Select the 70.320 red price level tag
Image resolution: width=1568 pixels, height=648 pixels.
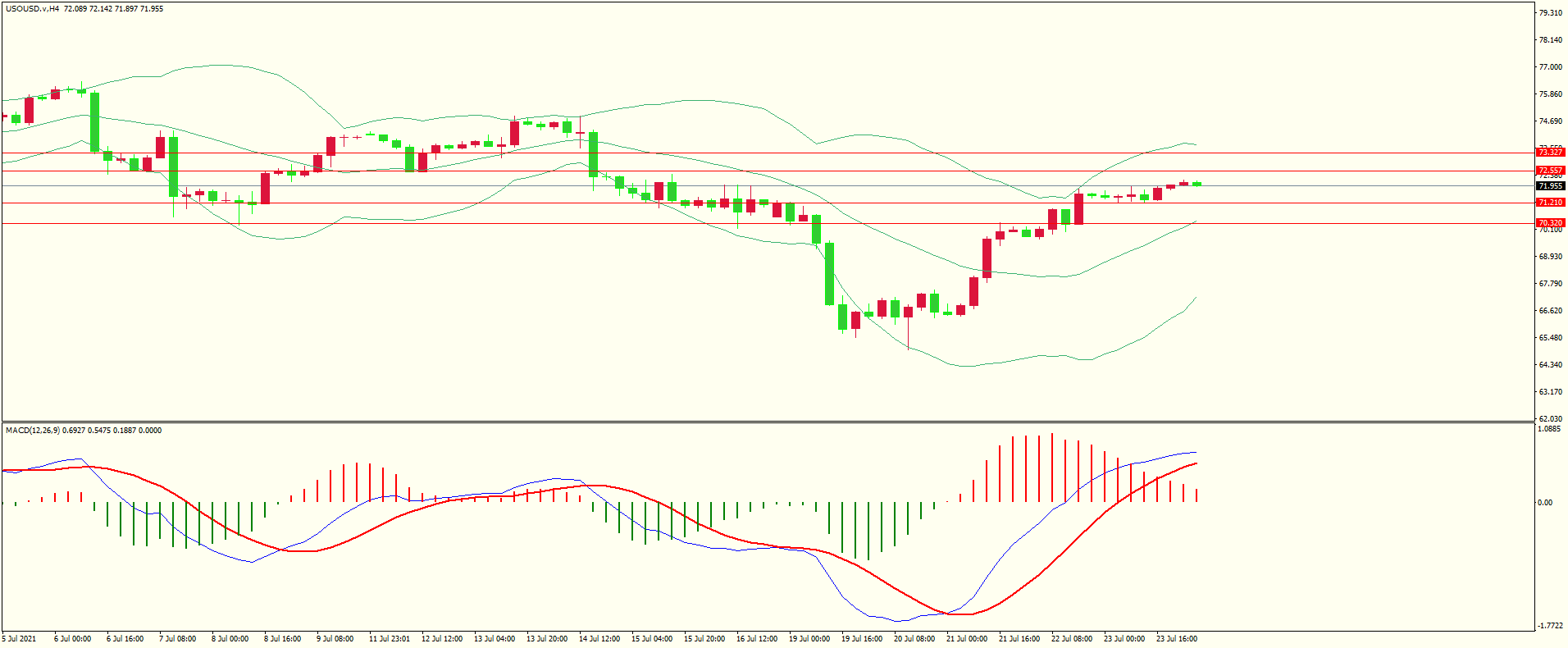[x=1550, y=223]
